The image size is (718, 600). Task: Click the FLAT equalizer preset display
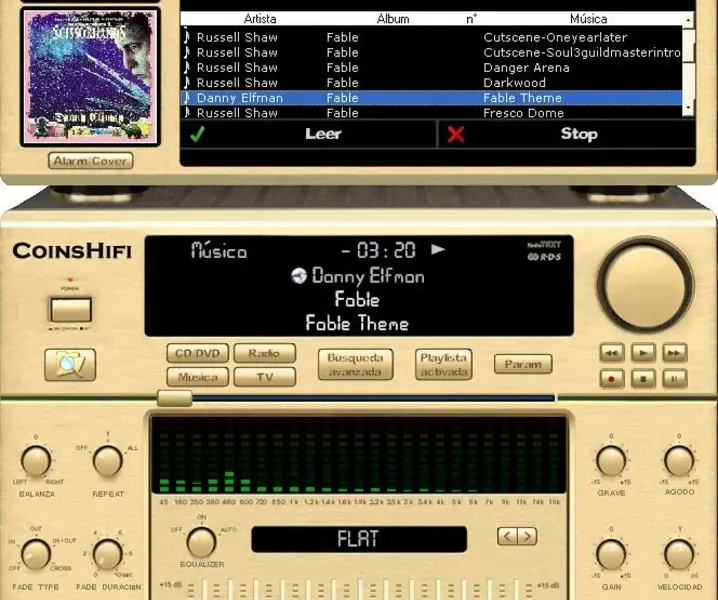point(359,539)
